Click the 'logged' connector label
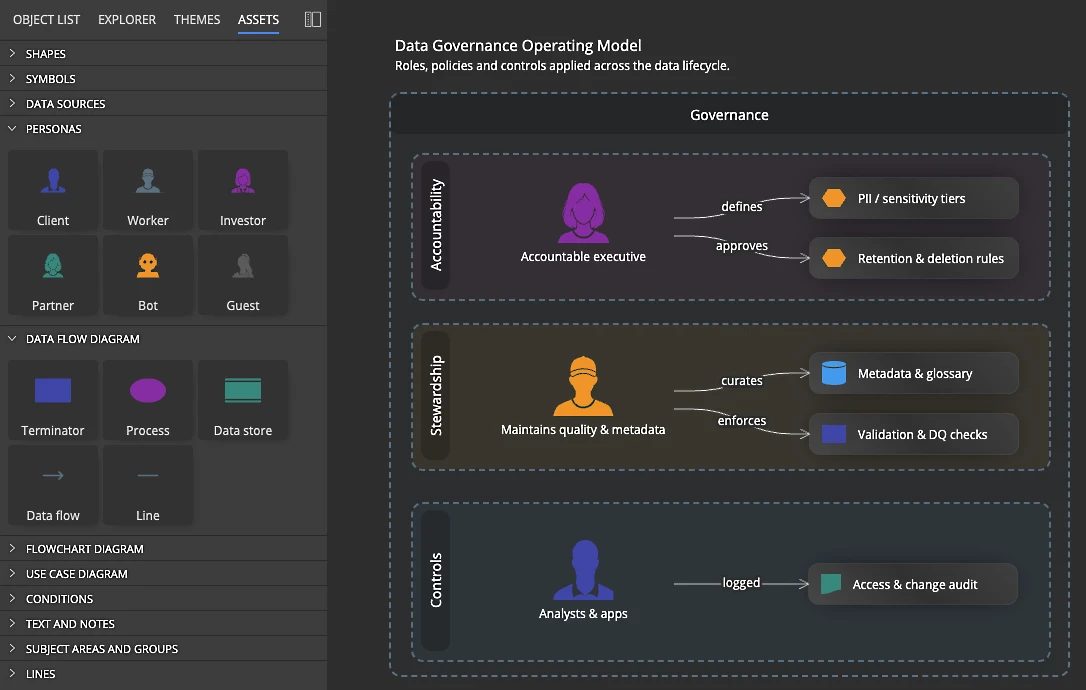This screenshot has width=1086, height=690. (741, 583)
